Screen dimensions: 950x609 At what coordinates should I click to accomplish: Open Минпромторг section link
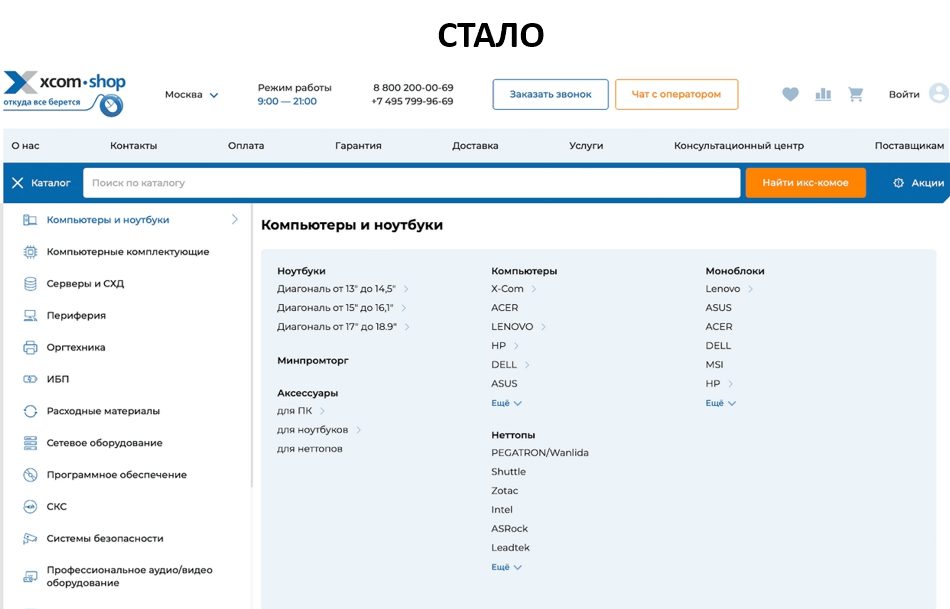coord(313,361)
